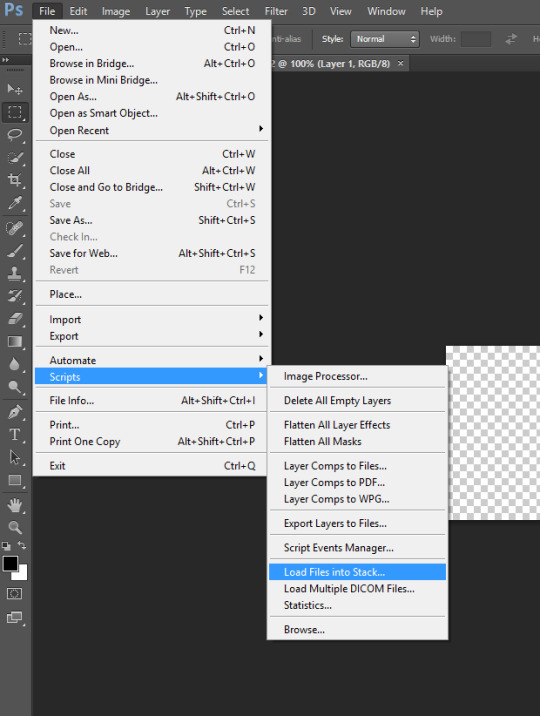
Task: Open the 3D menu
Action: point(309,11)
